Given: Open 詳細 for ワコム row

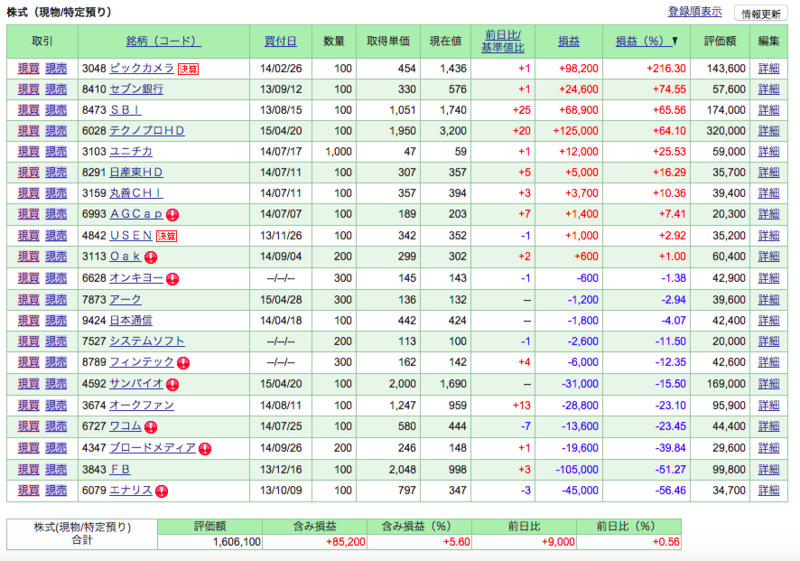Looking at the screenshot, I should pos(768,426).
